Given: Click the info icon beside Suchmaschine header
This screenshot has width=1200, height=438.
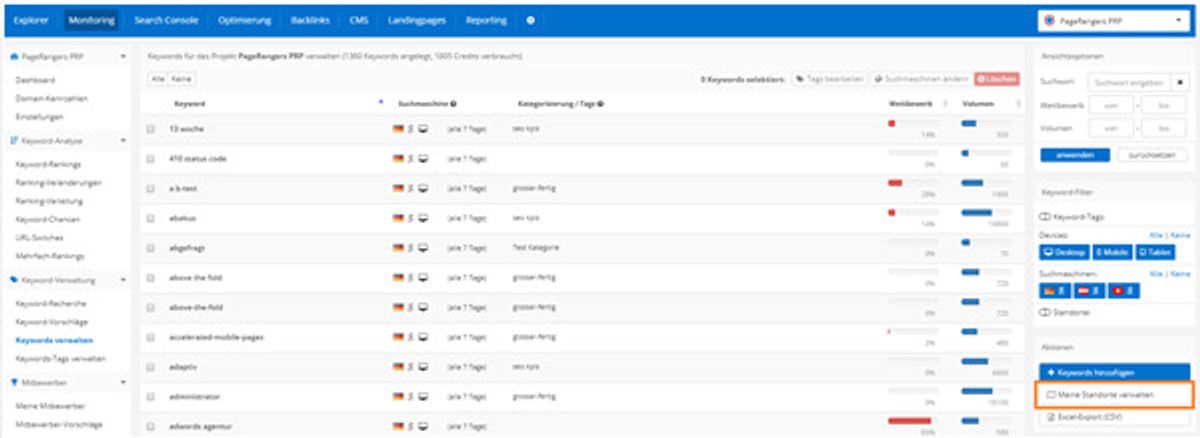Looking at the screenshot, I should coord(454,103).
